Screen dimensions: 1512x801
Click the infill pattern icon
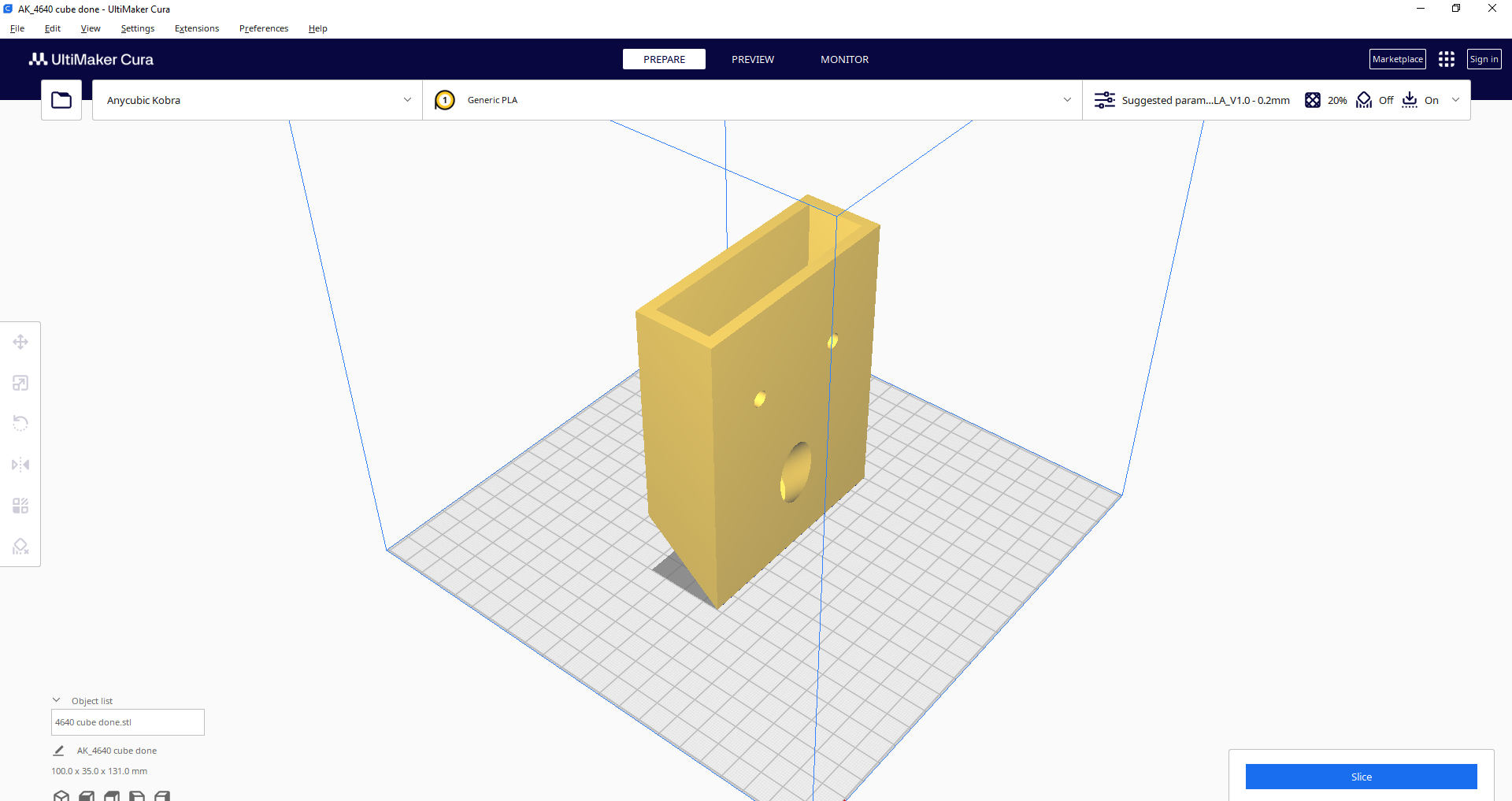coord(1313,100)
